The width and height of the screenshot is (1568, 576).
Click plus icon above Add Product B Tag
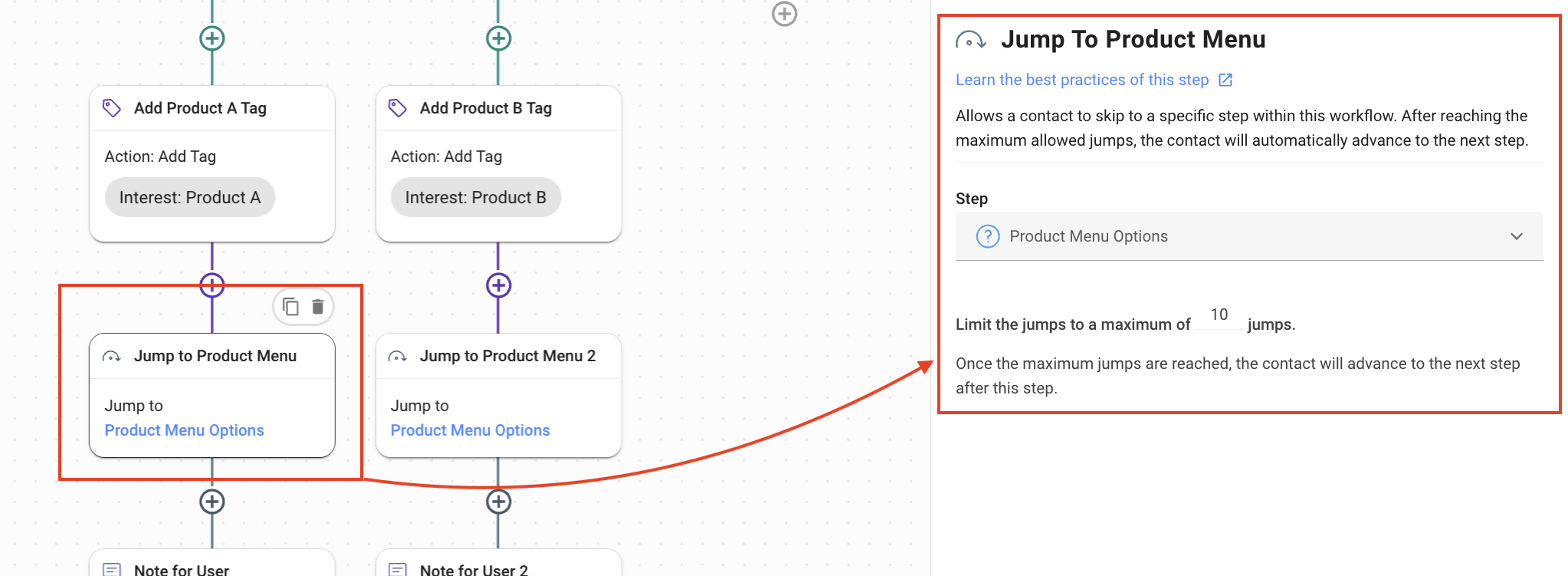tap(499, 38)
